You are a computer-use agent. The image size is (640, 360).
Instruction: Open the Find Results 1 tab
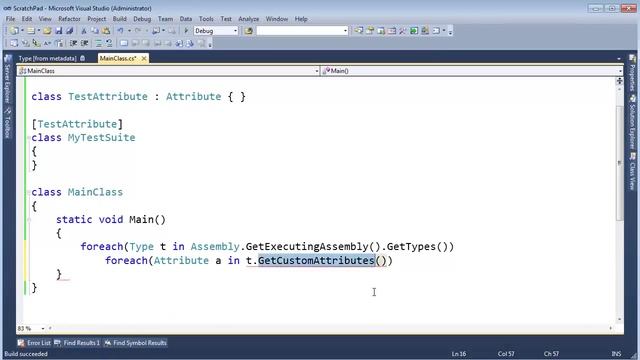click(x=77, y=343)
